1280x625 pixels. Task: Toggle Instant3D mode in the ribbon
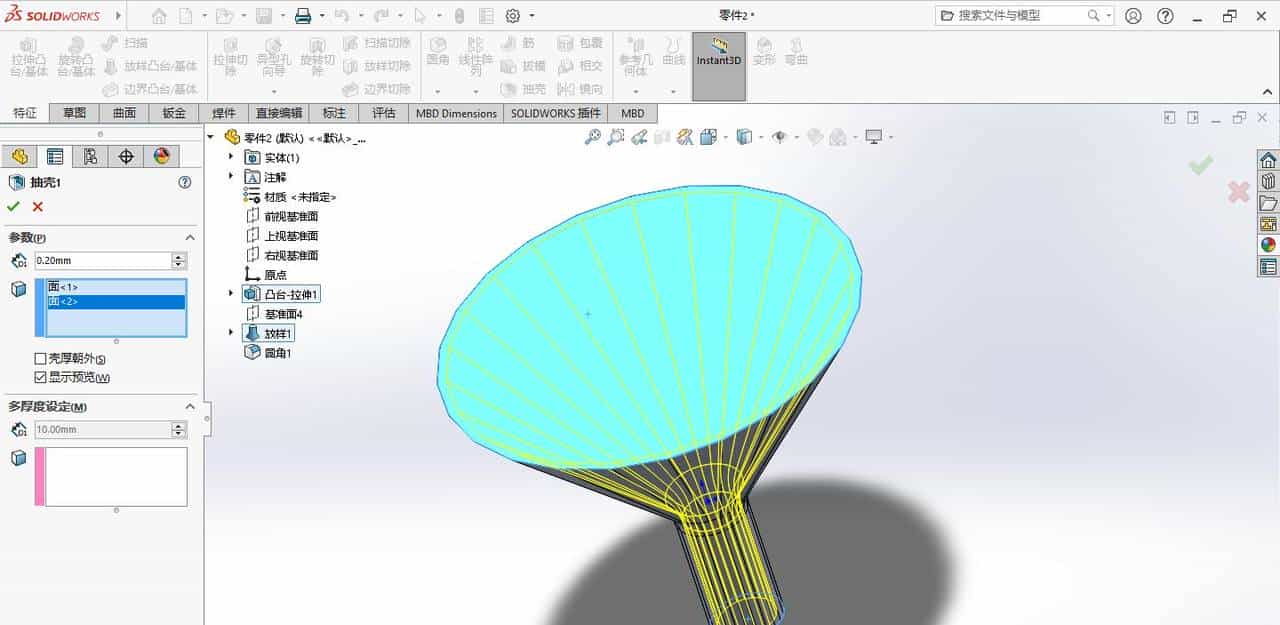coord(717,60)
